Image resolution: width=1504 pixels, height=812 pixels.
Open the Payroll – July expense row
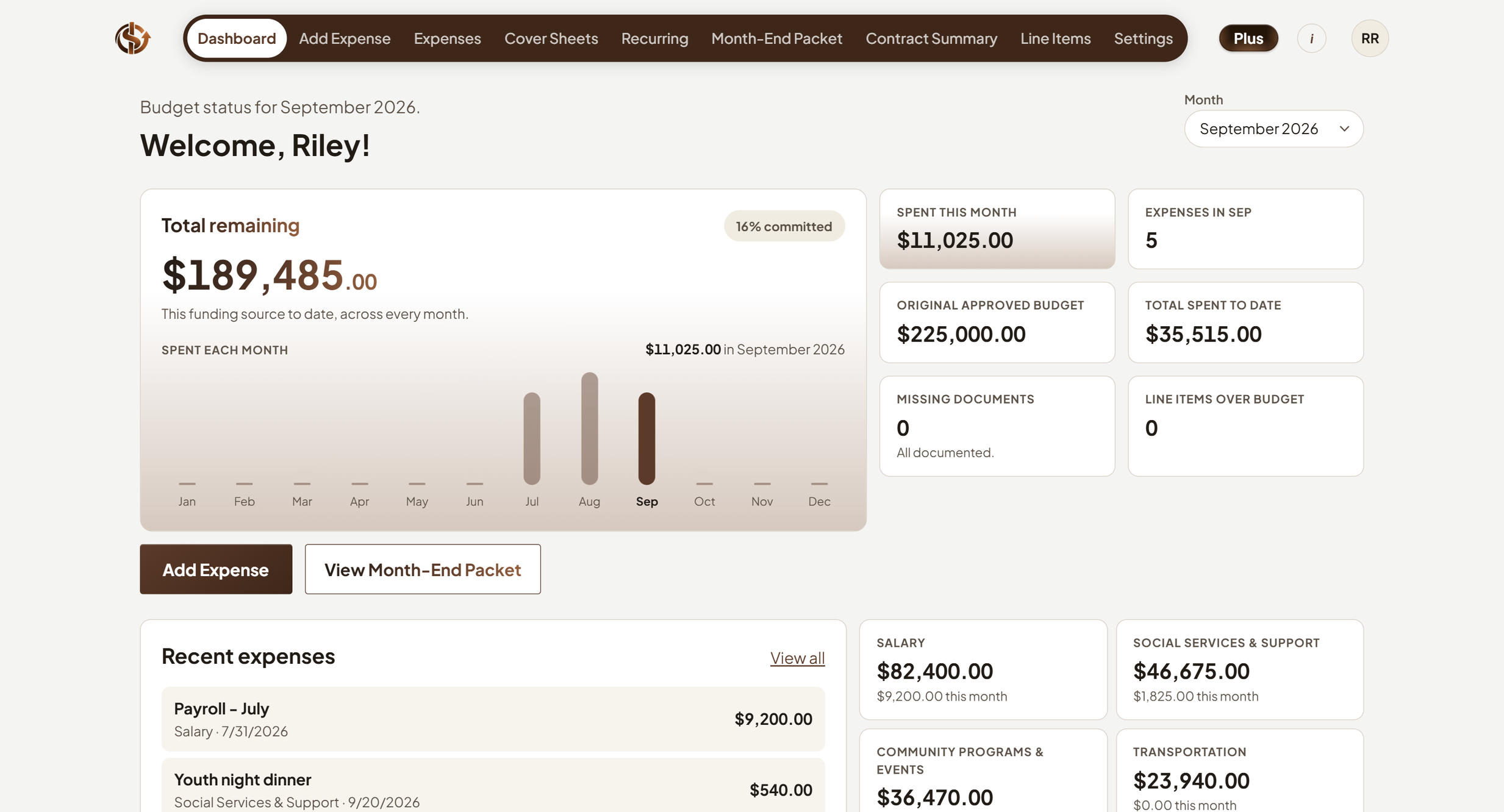pyautogui.click(x=493, y=719)
